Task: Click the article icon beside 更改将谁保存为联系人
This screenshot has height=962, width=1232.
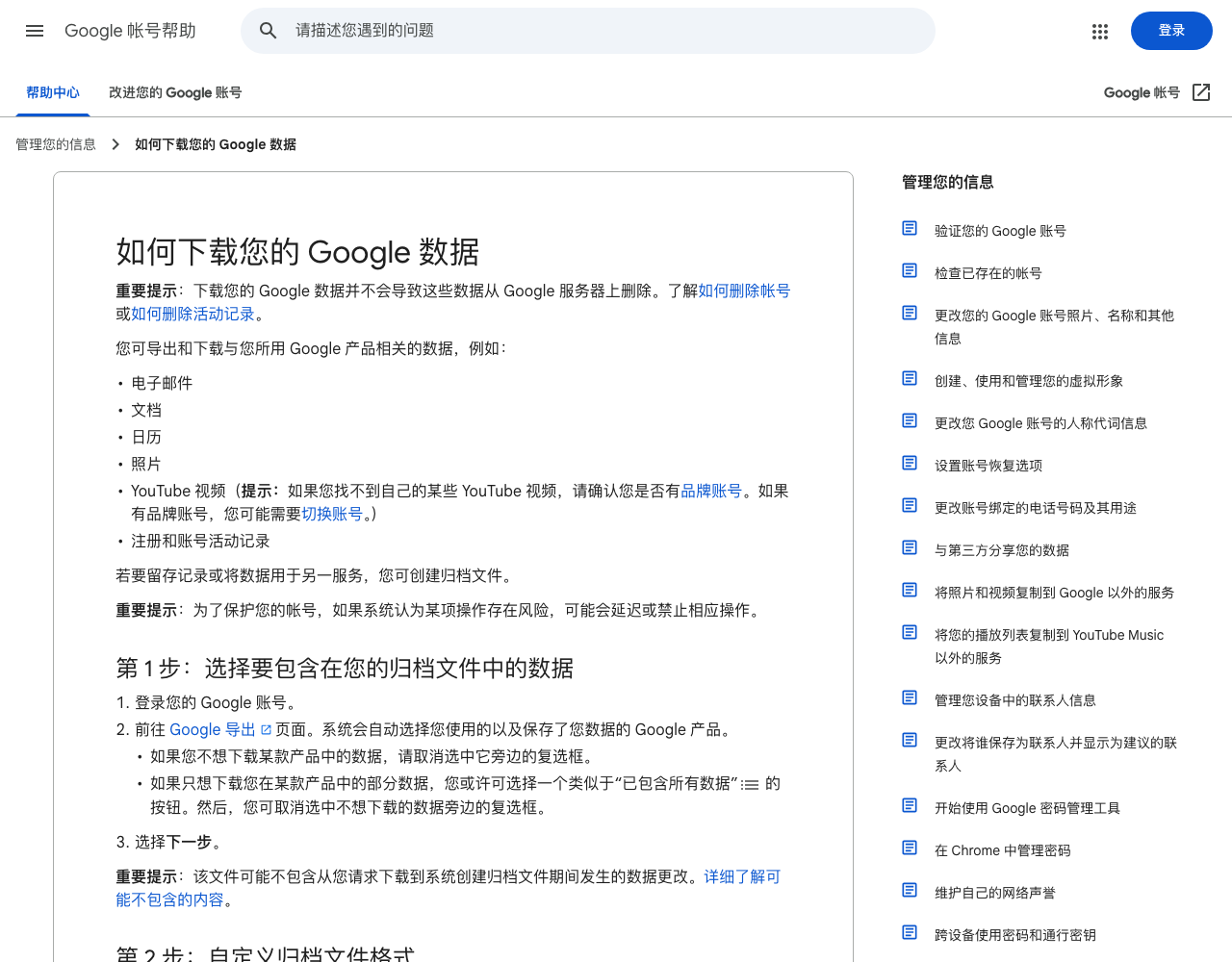Action: 910,740
